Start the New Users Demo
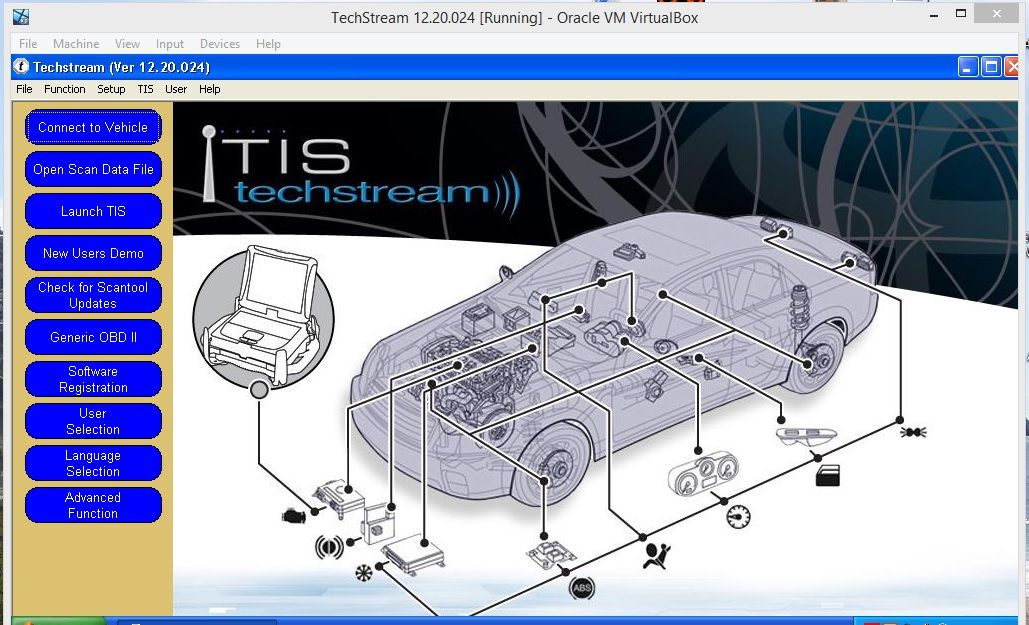This screenshot has width=1029, height=625. 93,253
